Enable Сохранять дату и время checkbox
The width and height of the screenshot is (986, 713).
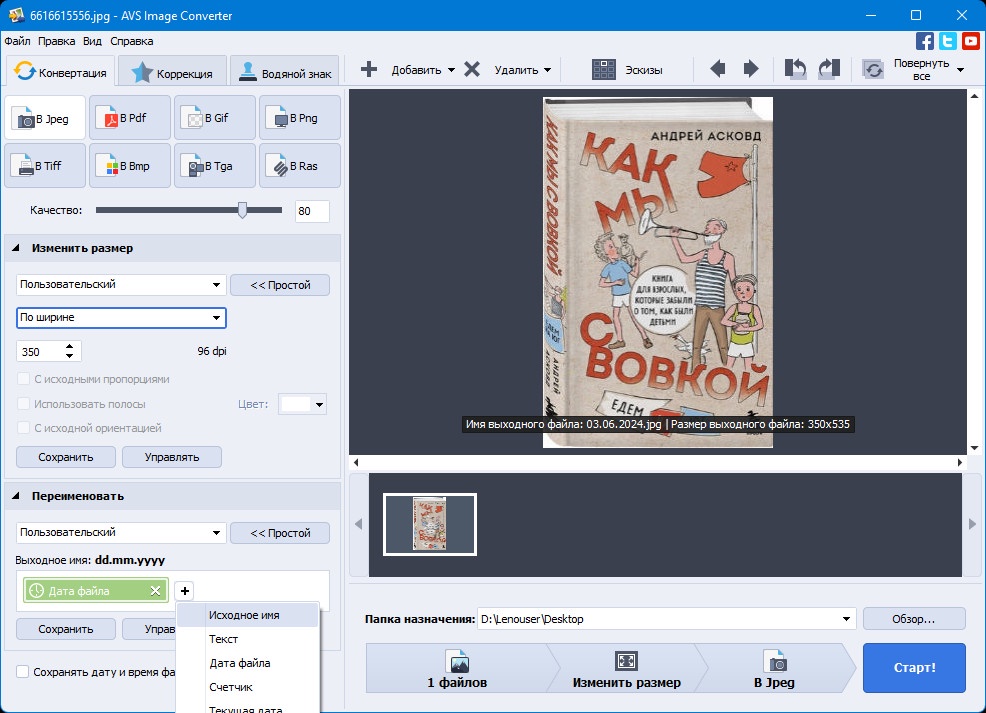pos(23,672)
